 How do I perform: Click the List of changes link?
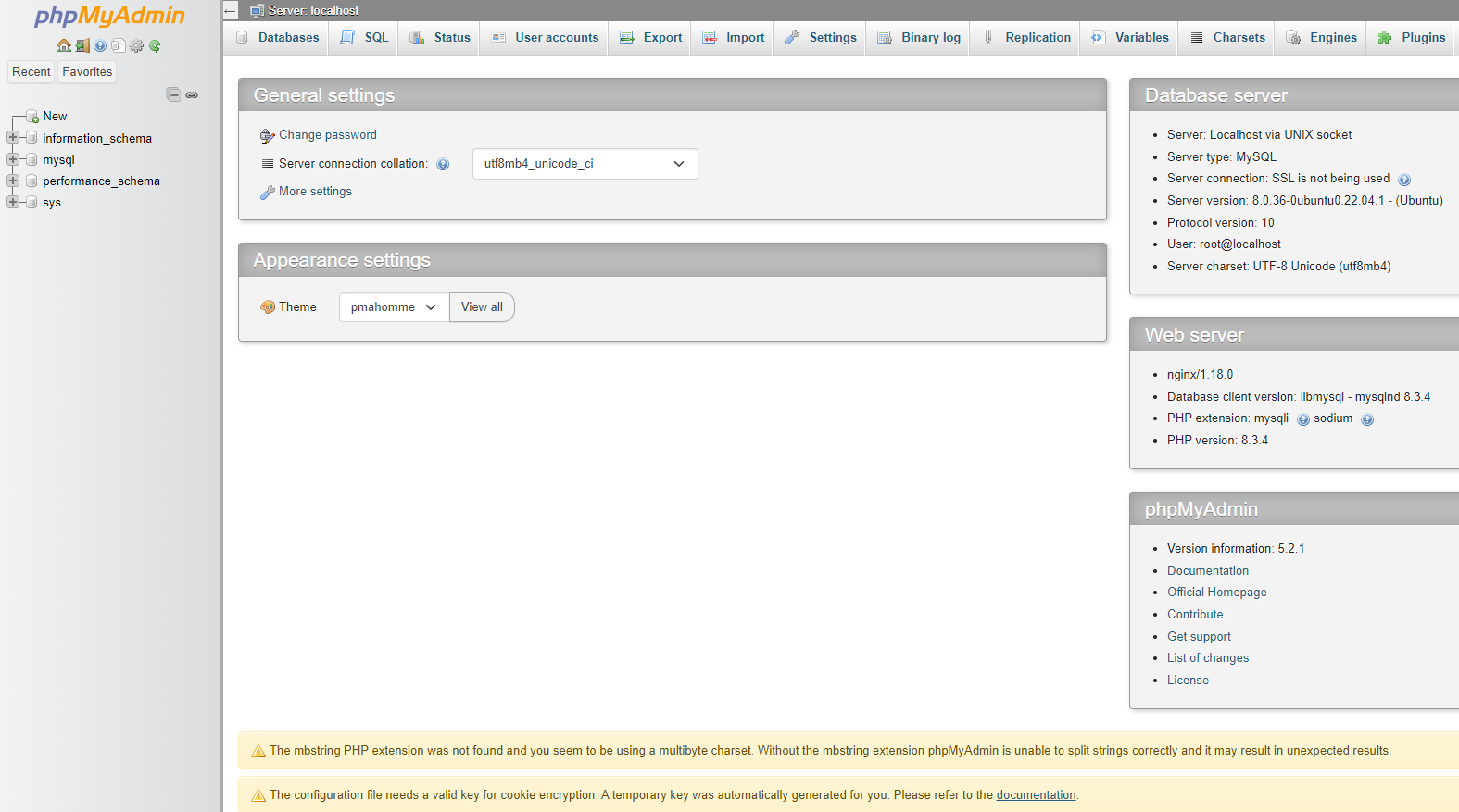tap(1208, 658)
